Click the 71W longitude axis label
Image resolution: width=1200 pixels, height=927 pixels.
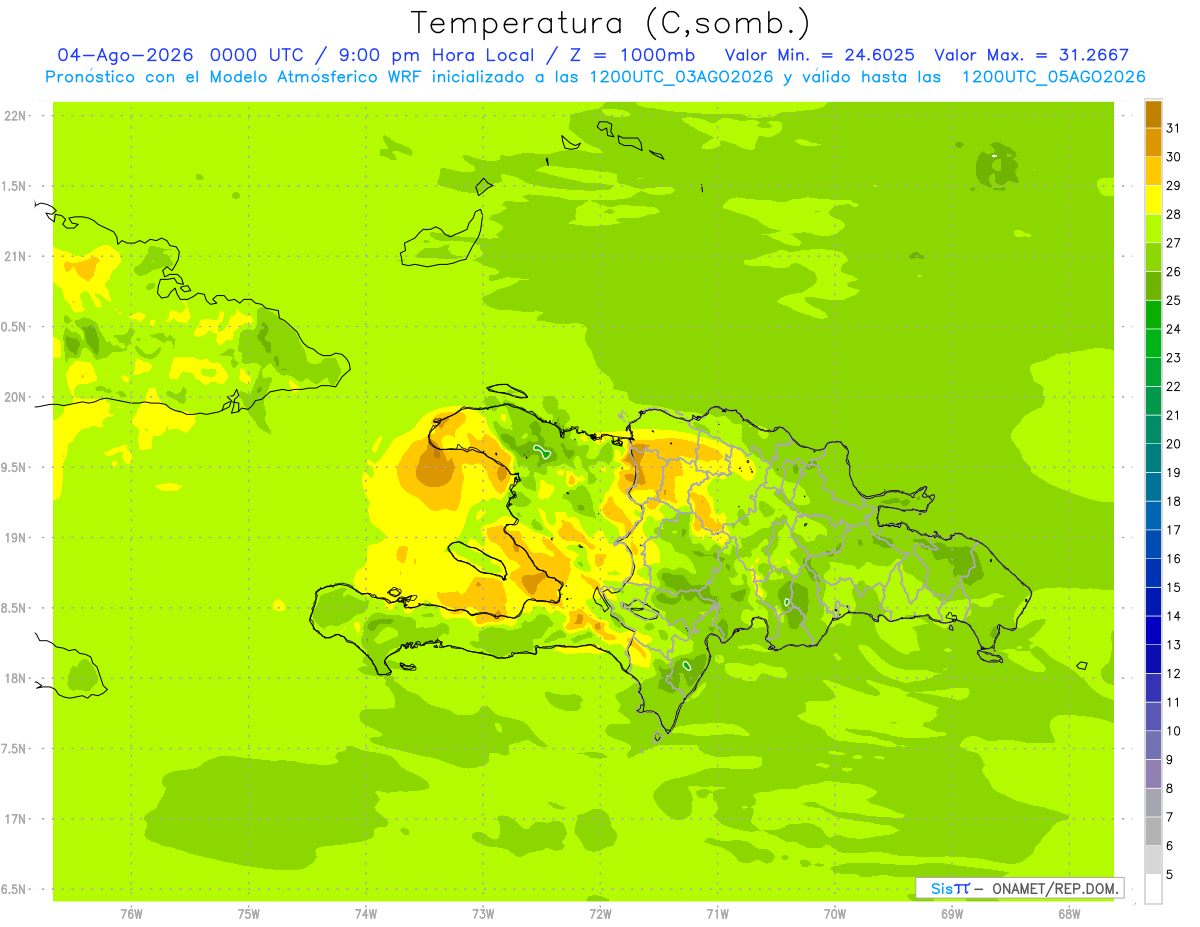(x=717, y=913)
